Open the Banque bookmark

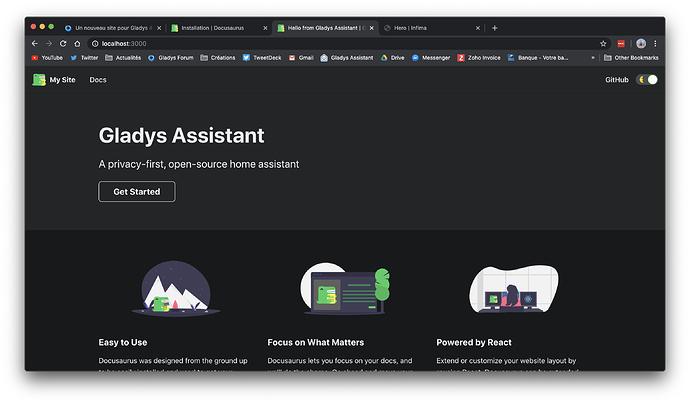click(538, 58)
